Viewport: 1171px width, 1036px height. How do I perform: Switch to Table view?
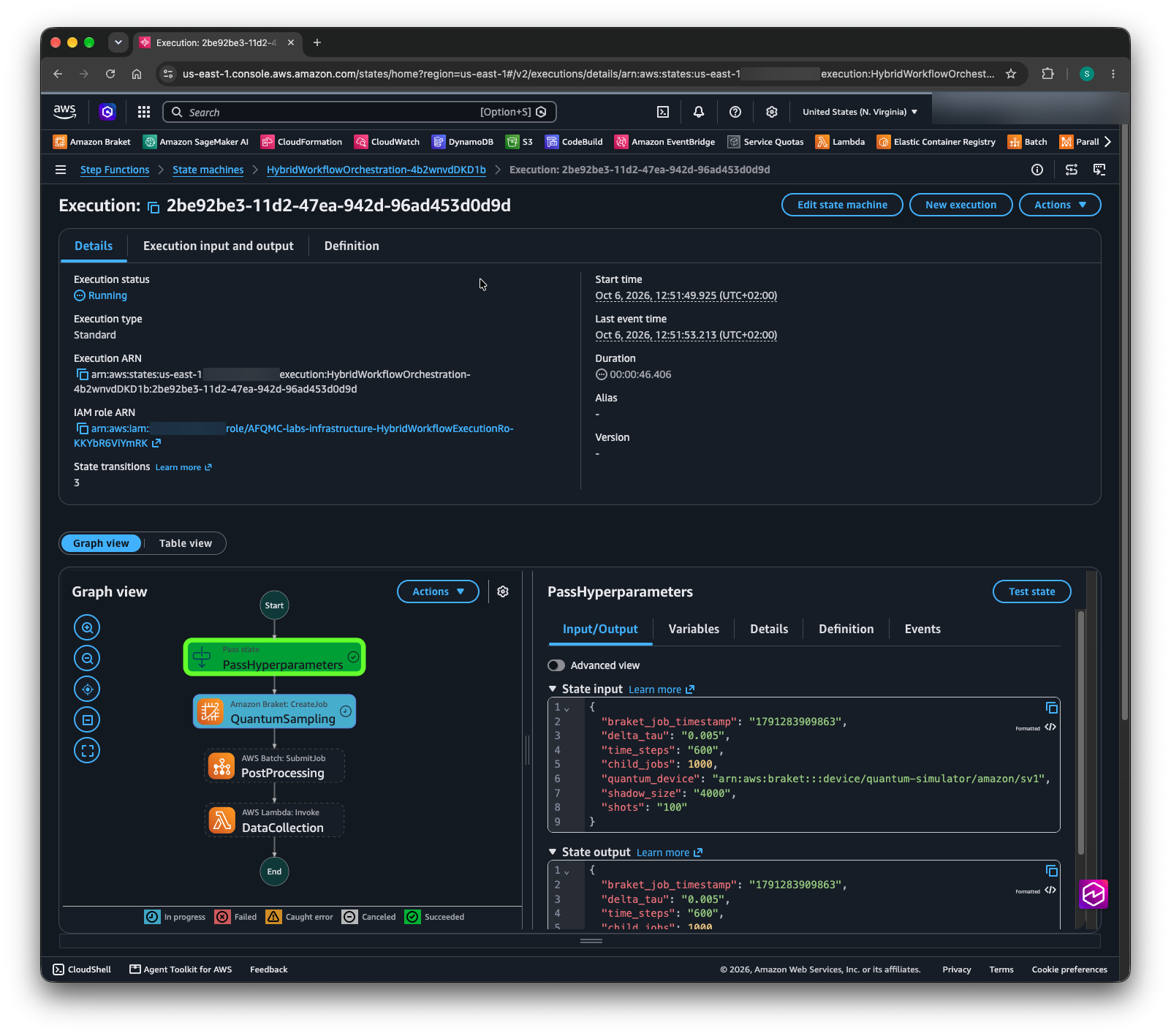point(186,543)
